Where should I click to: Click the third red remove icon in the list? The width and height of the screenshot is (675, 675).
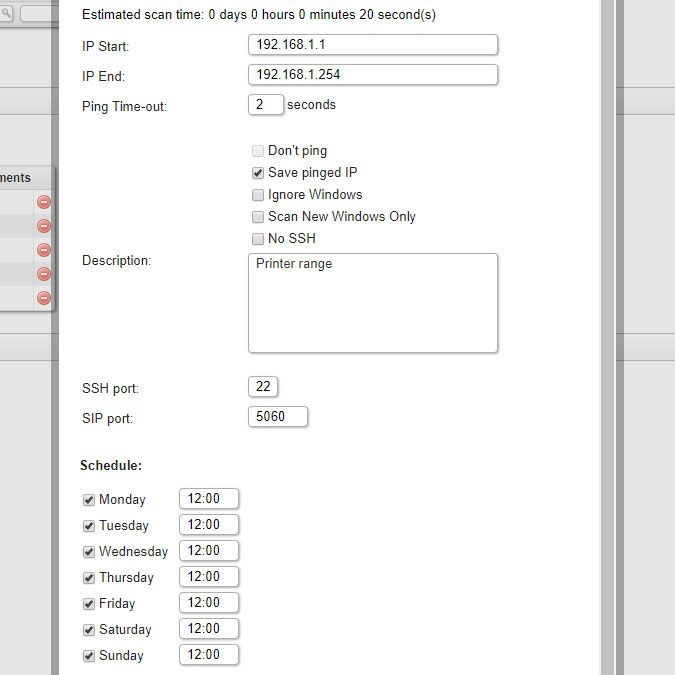click(44, 250)
